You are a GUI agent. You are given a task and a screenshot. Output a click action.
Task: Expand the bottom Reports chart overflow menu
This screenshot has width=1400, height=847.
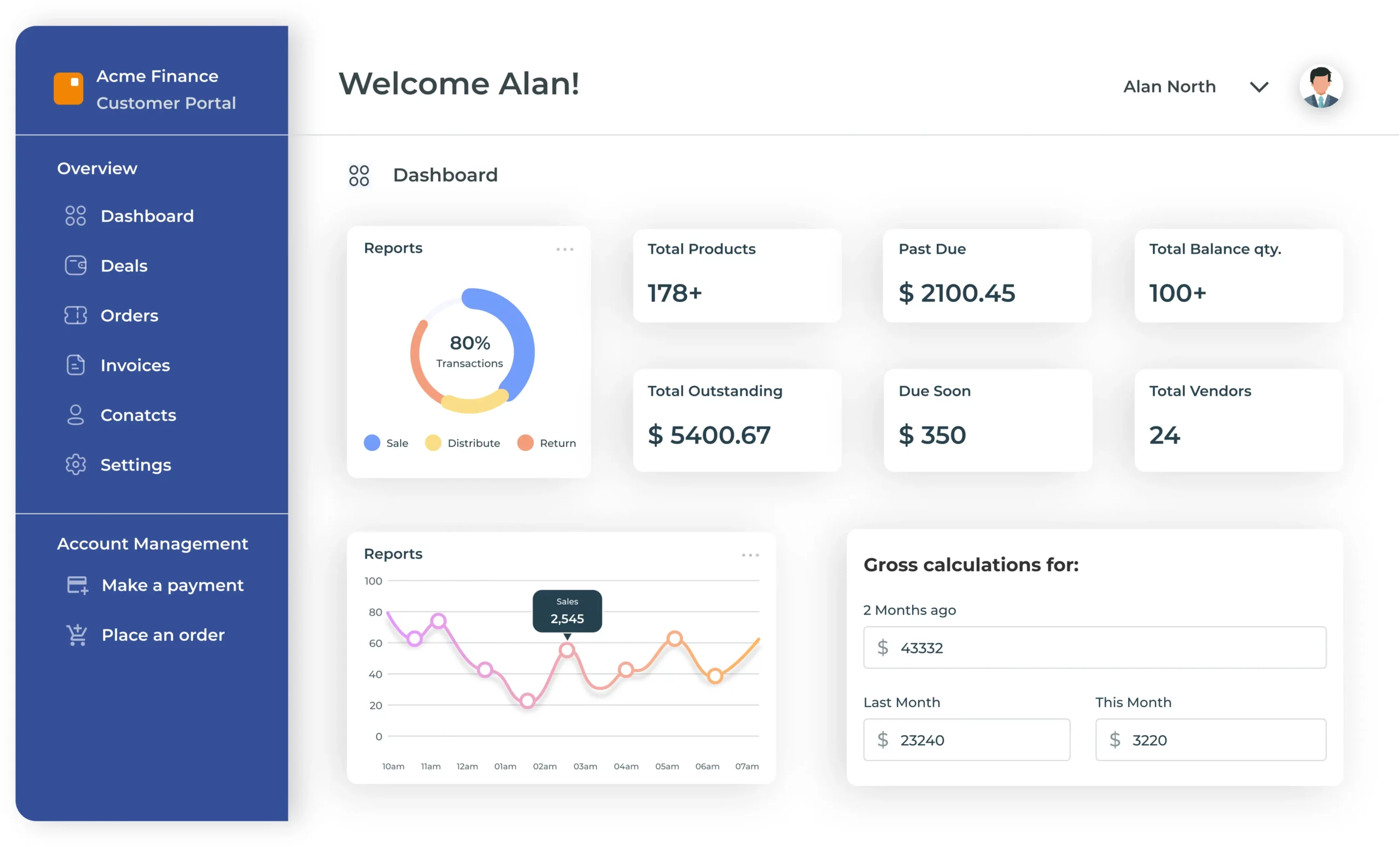[x=750, y=553]
